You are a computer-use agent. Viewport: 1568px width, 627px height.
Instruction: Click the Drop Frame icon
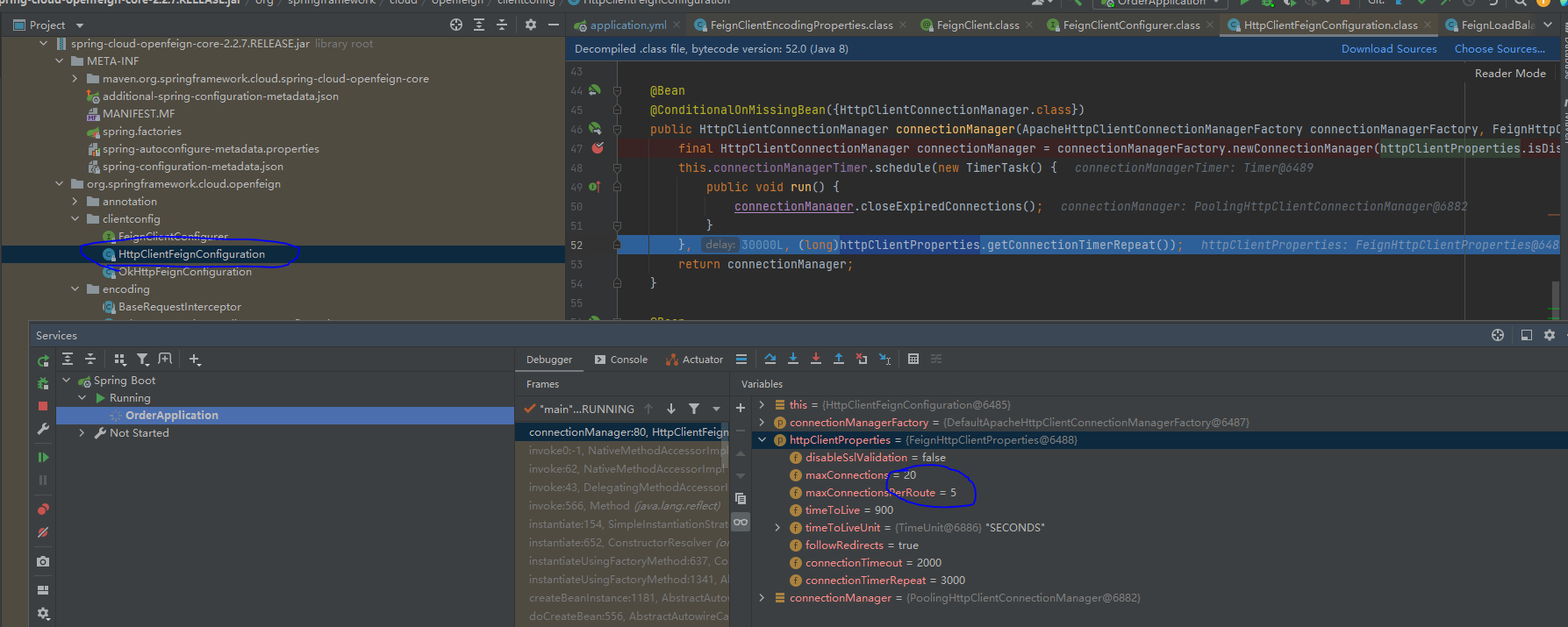click(862, 359)
